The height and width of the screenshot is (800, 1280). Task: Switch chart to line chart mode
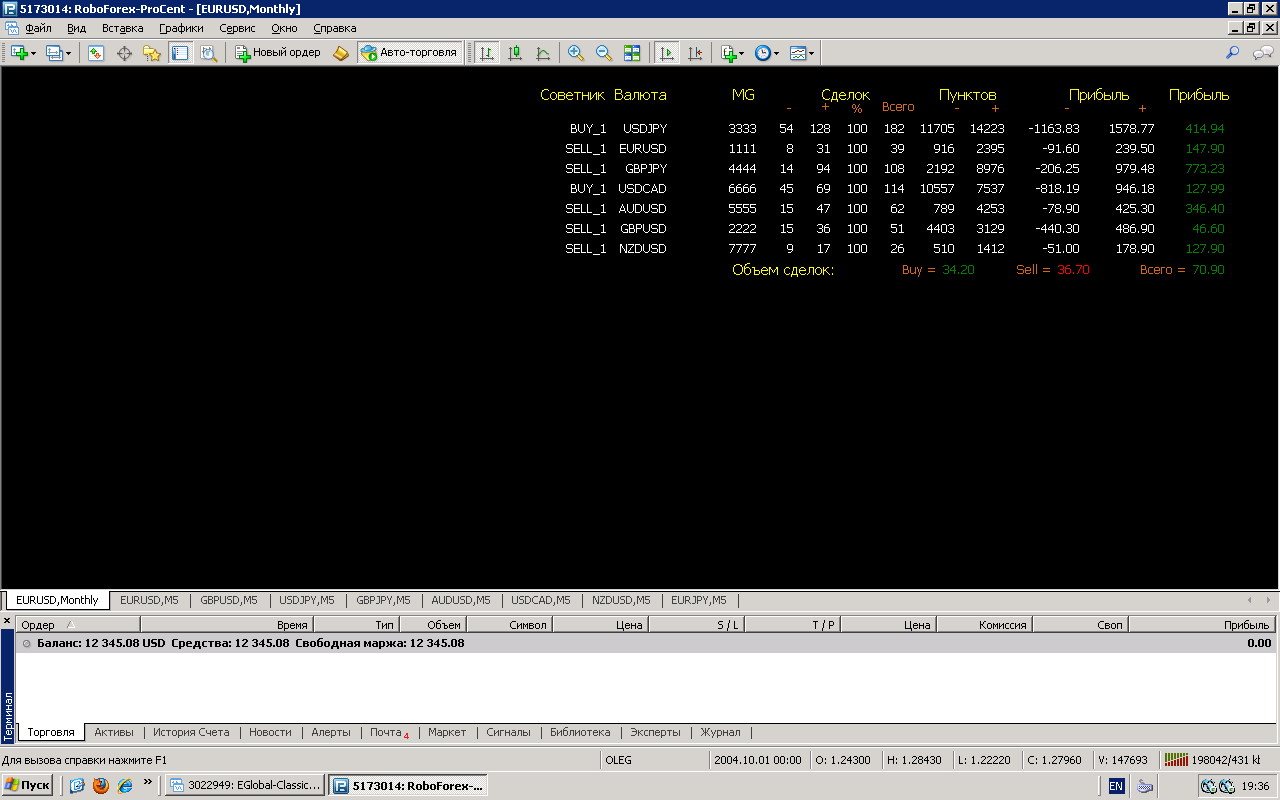[x=543, y=53]
